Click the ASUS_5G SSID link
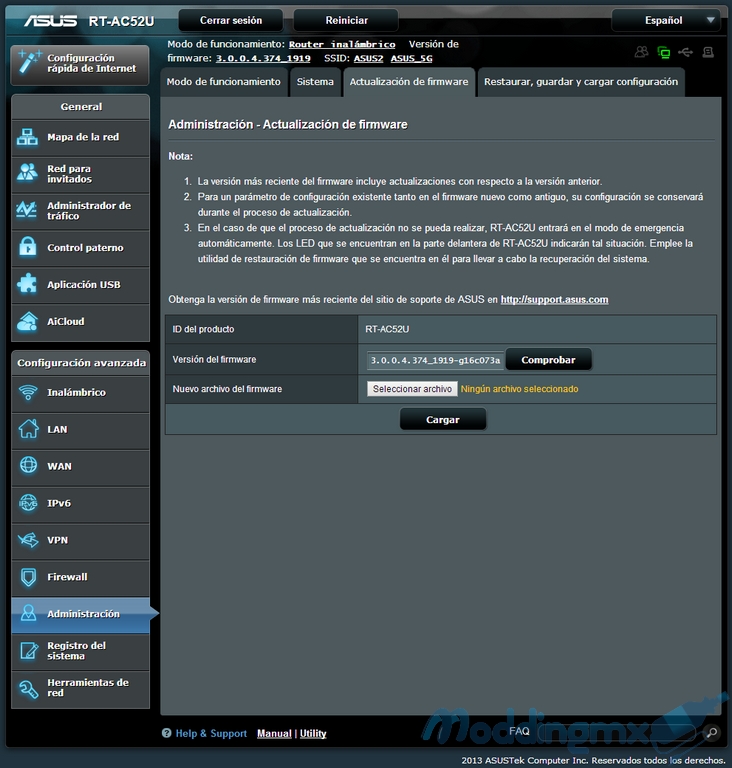 click(x=412, y=58)
